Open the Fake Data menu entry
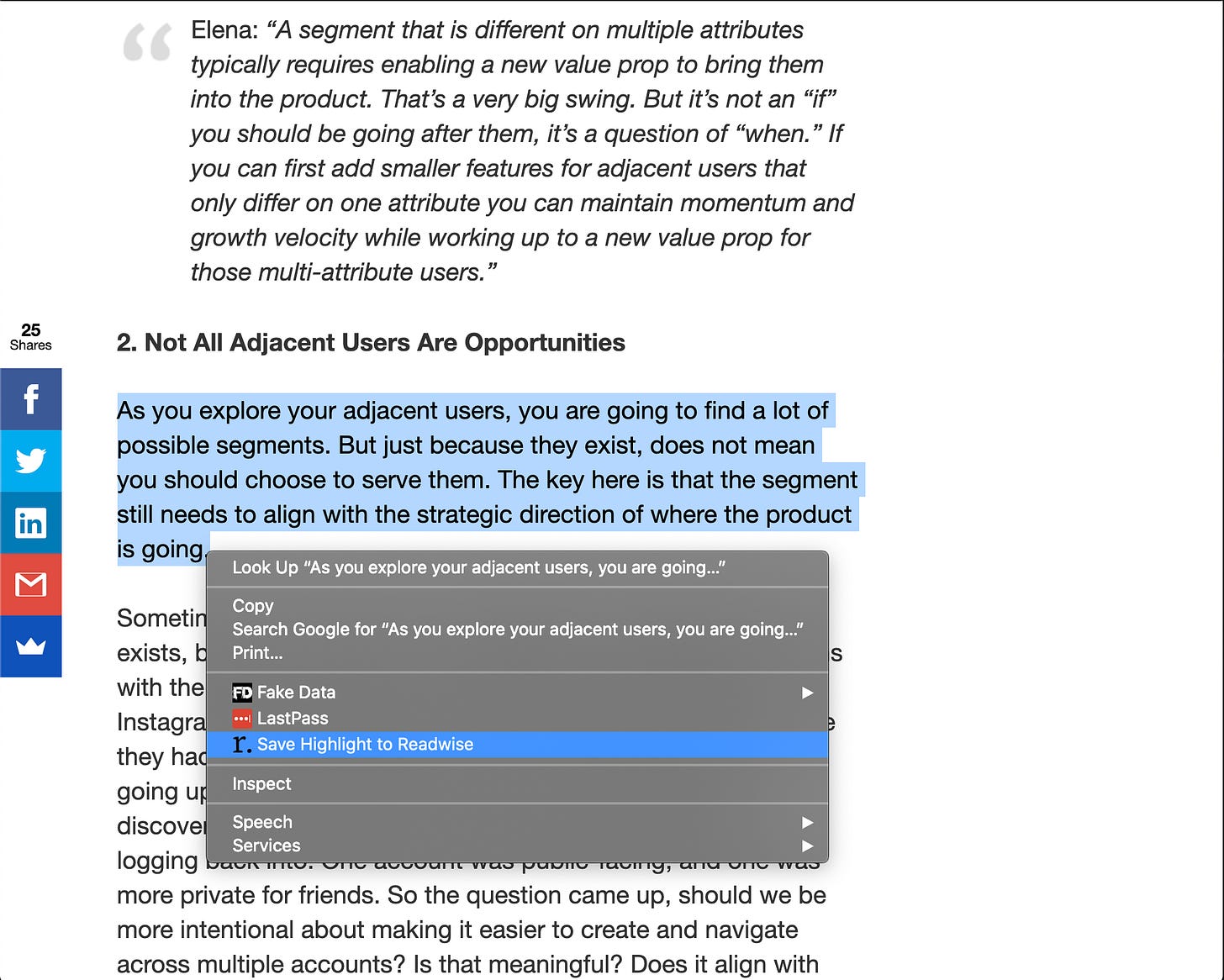 (517, 693)
